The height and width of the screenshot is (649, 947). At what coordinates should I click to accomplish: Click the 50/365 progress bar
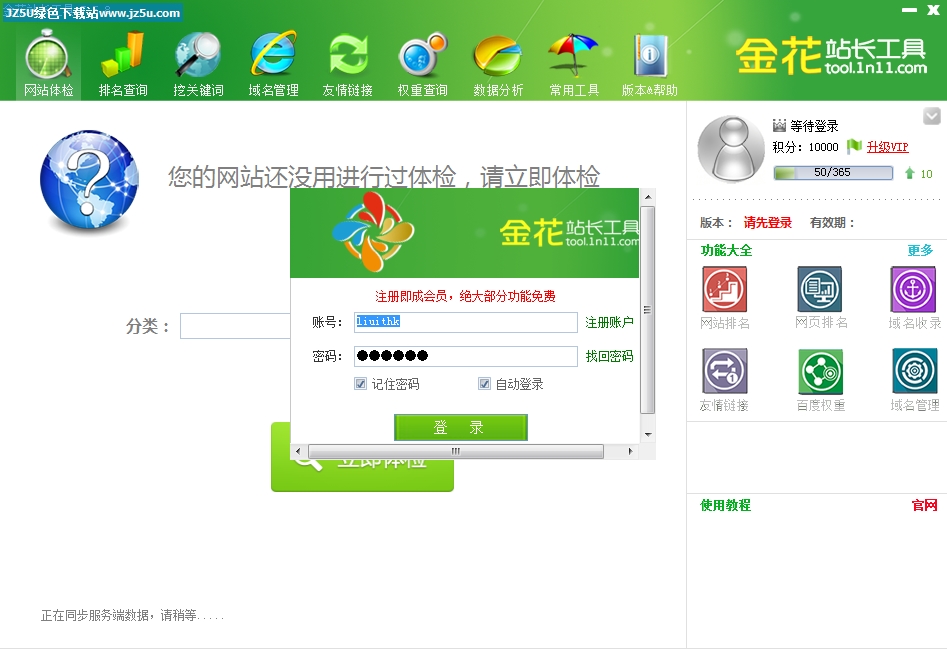click(x=833, y=173)
